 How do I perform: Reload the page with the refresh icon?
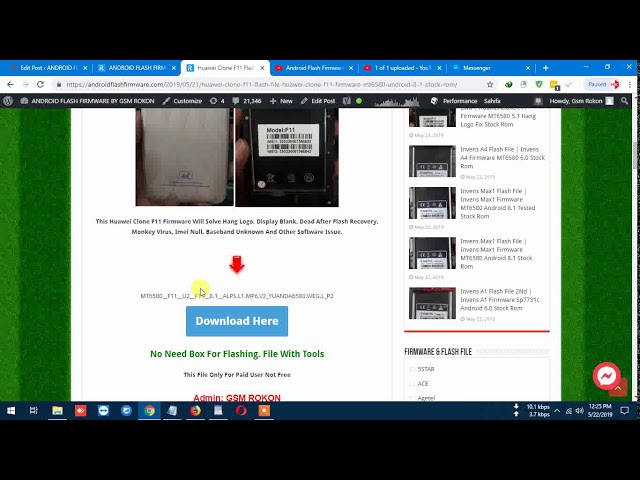[x=40, y=84]
